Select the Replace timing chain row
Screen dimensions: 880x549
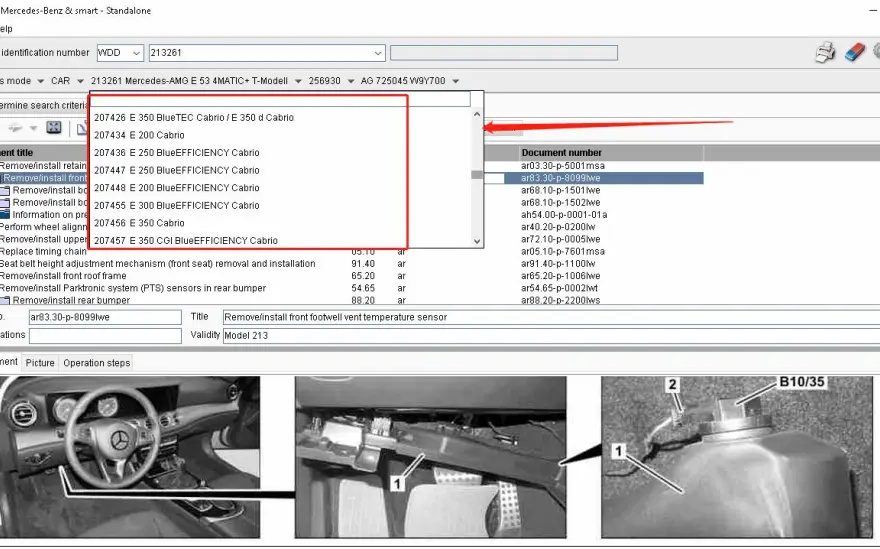click(x=43, y=251)
